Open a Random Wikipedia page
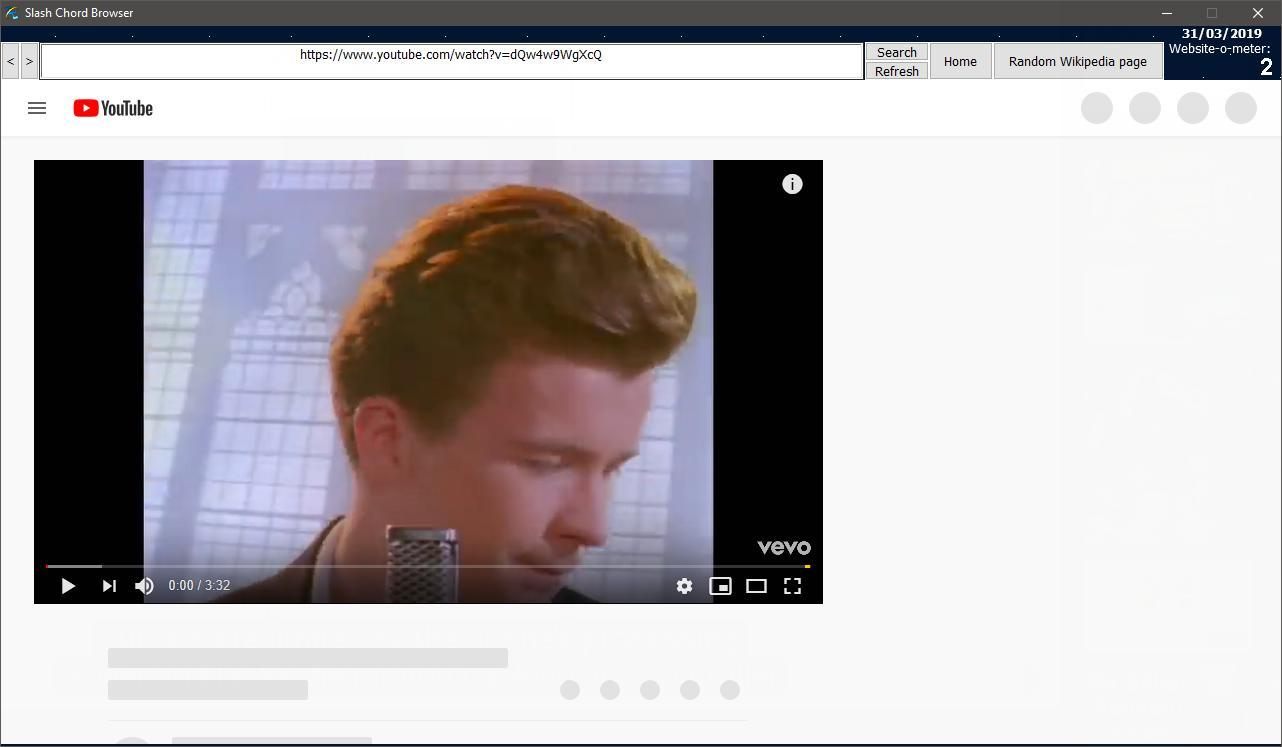1282x747 pixels. point(1078,61)
